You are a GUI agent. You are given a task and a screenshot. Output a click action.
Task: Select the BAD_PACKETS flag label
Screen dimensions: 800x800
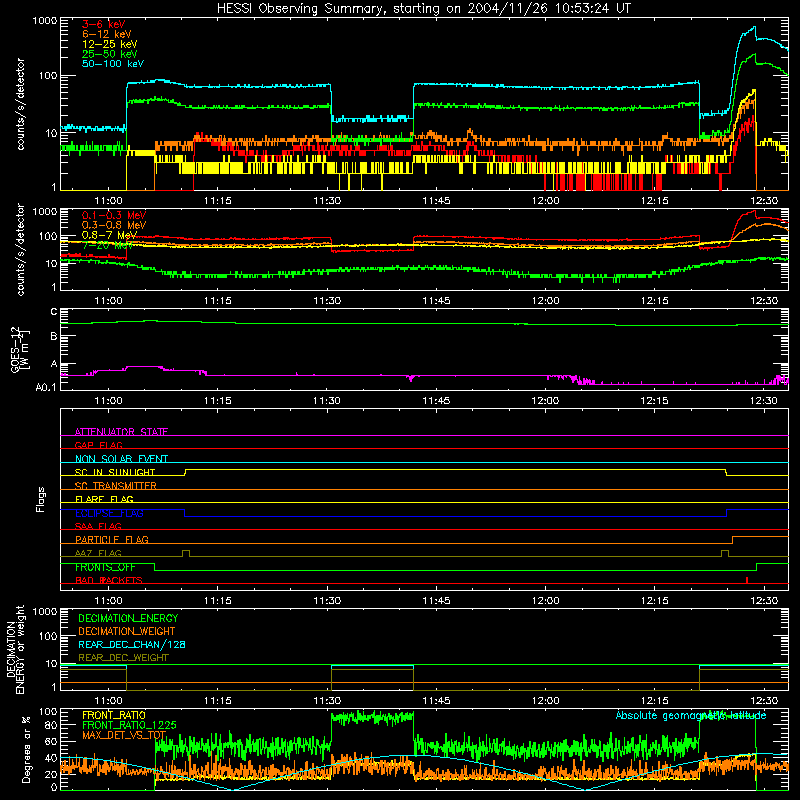(109, 580)
